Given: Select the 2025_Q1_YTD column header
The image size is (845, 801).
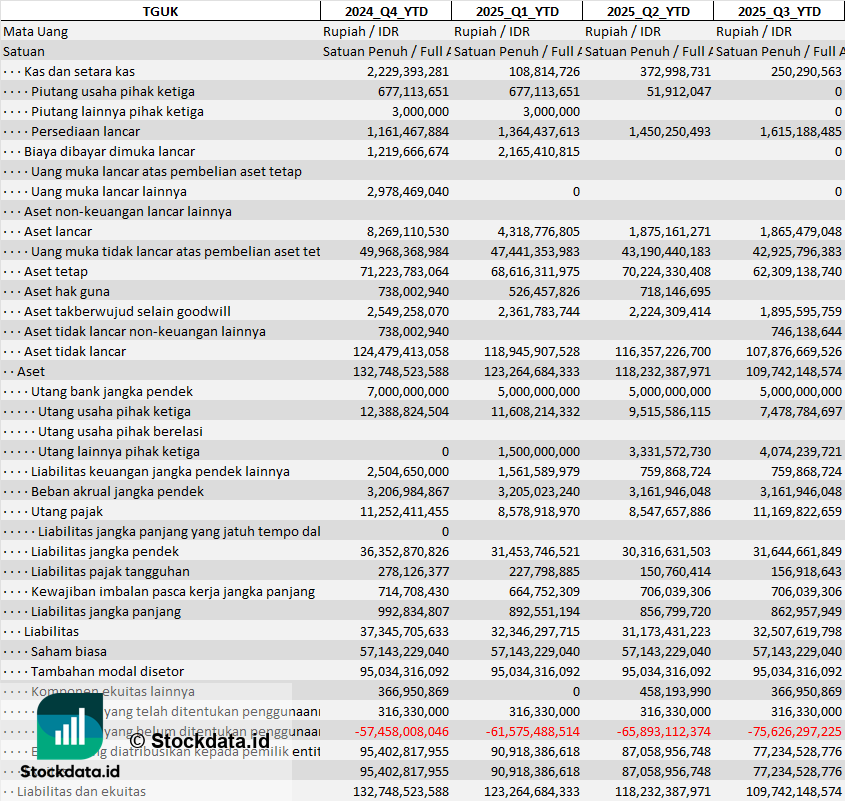Looking at the screenshot, I should [516, 11].
